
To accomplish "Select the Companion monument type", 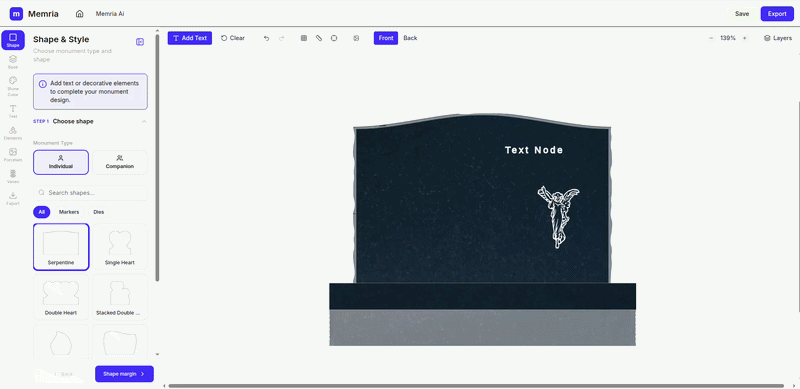I will pos(120,162).
